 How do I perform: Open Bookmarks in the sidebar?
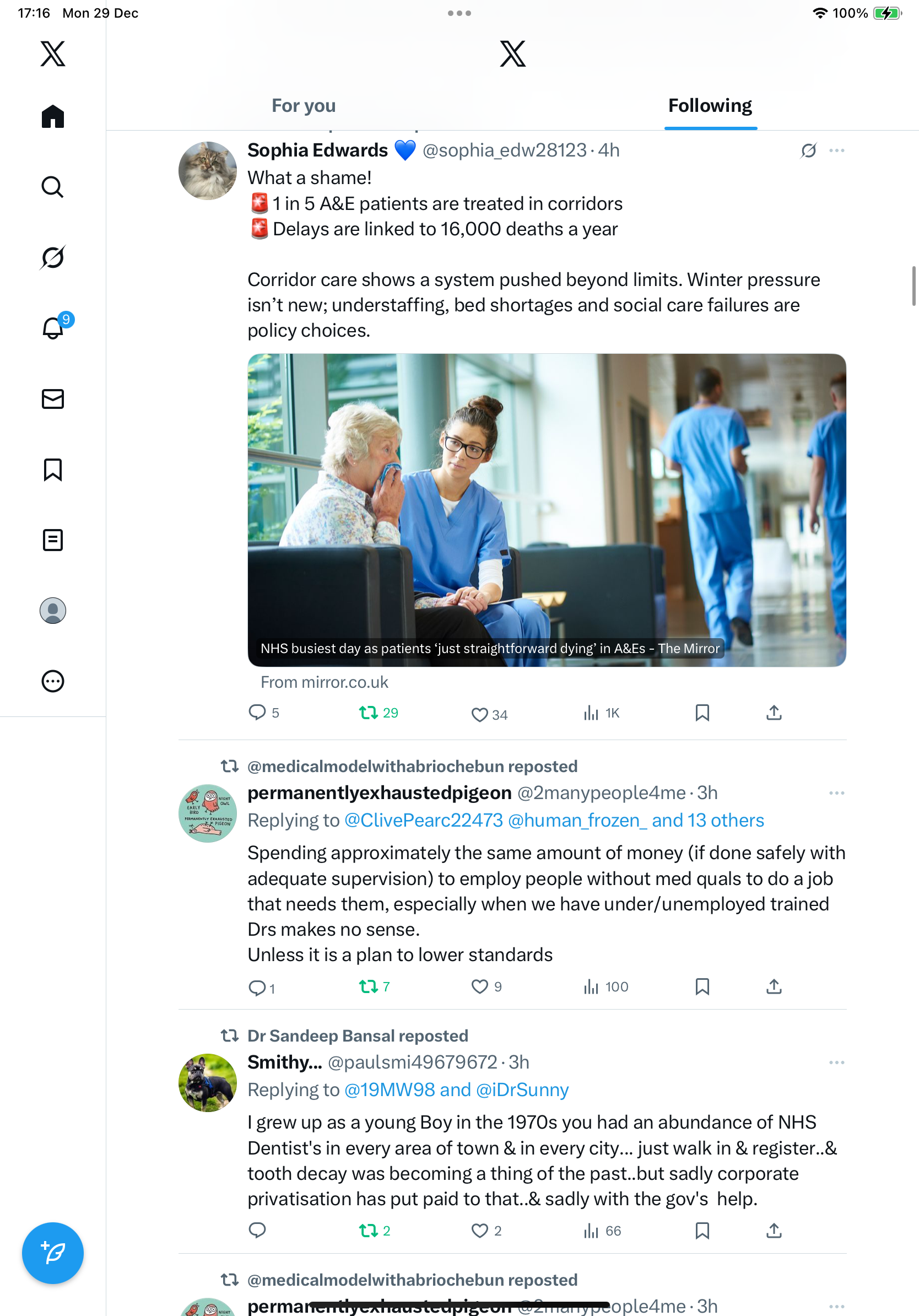click(x=53, y=470)
